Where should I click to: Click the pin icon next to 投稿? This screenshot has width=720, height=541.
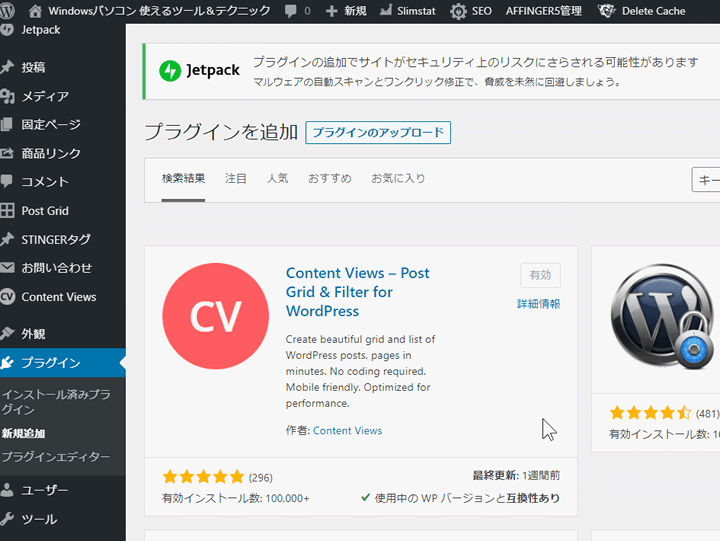pos(6,67)
